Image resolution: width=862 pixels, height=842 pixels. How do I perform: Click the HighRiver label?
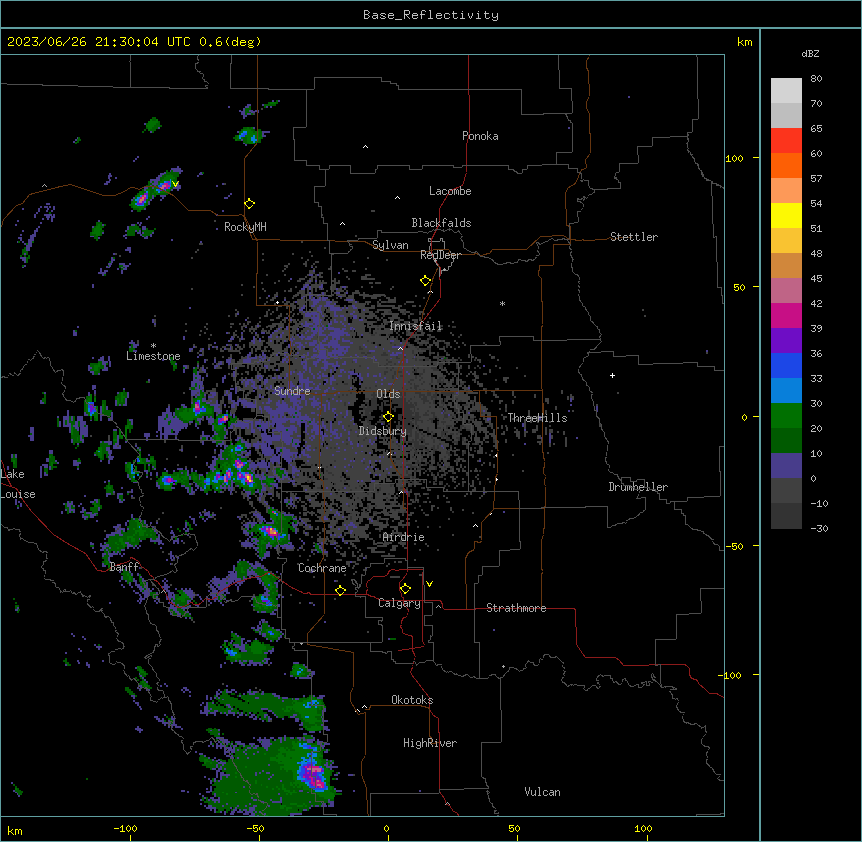tap(430, 743)
